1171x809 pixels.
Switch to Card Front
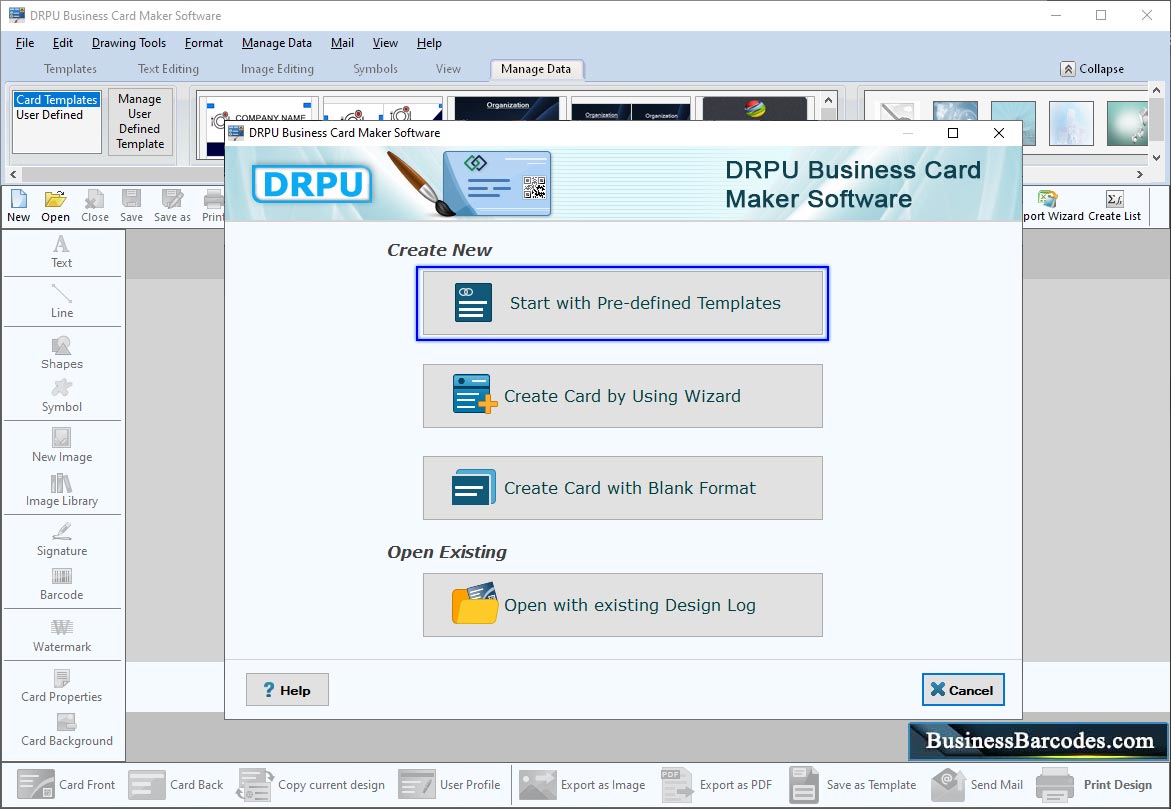[x=66, y=784]
